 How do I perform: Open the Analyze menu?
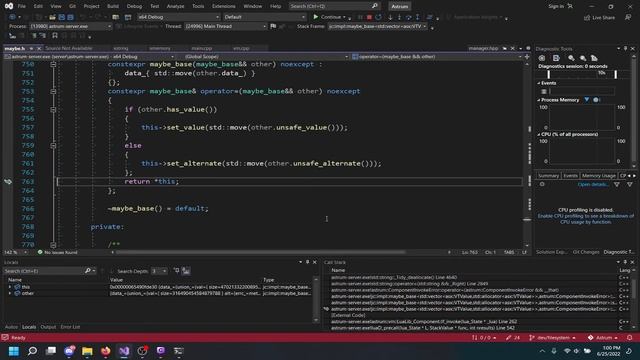point(176,6)
